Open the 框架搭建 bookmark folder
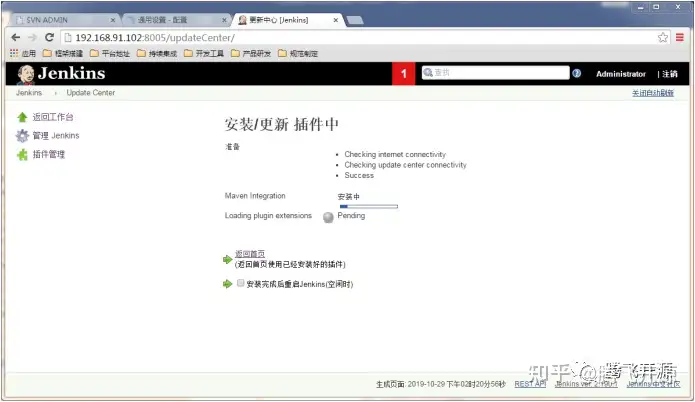This screenshot has height=402, width=695. pyautogui.click(x=62, y=53)
